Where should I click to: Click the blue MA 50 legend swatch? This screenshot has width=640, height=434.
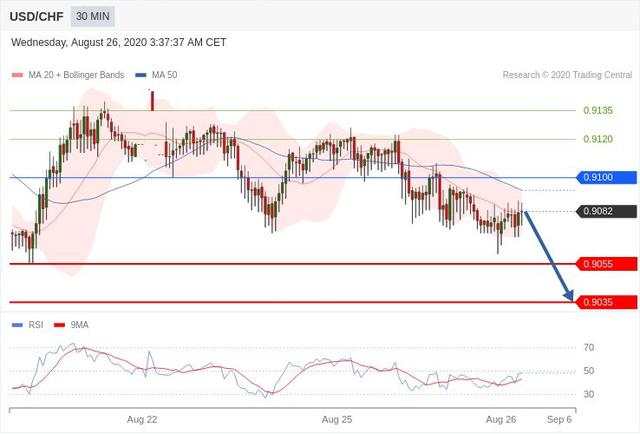[141, 75]
